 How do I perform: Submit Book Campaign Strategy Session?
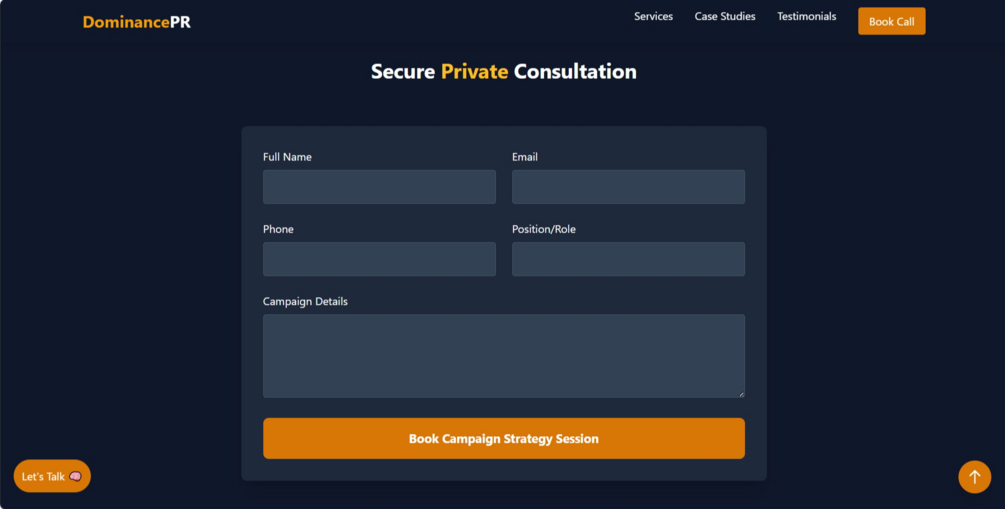(x=503, y=438)
